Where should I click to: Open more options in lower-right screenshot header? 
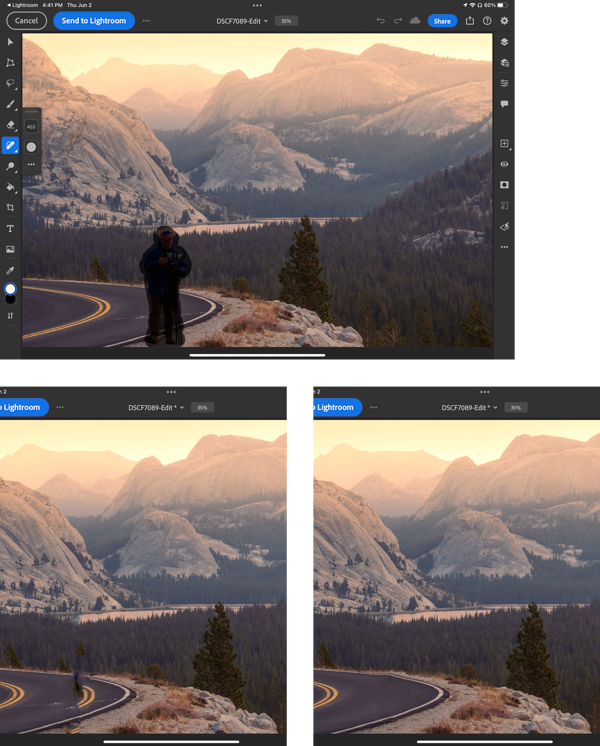(x=374, y=407)
